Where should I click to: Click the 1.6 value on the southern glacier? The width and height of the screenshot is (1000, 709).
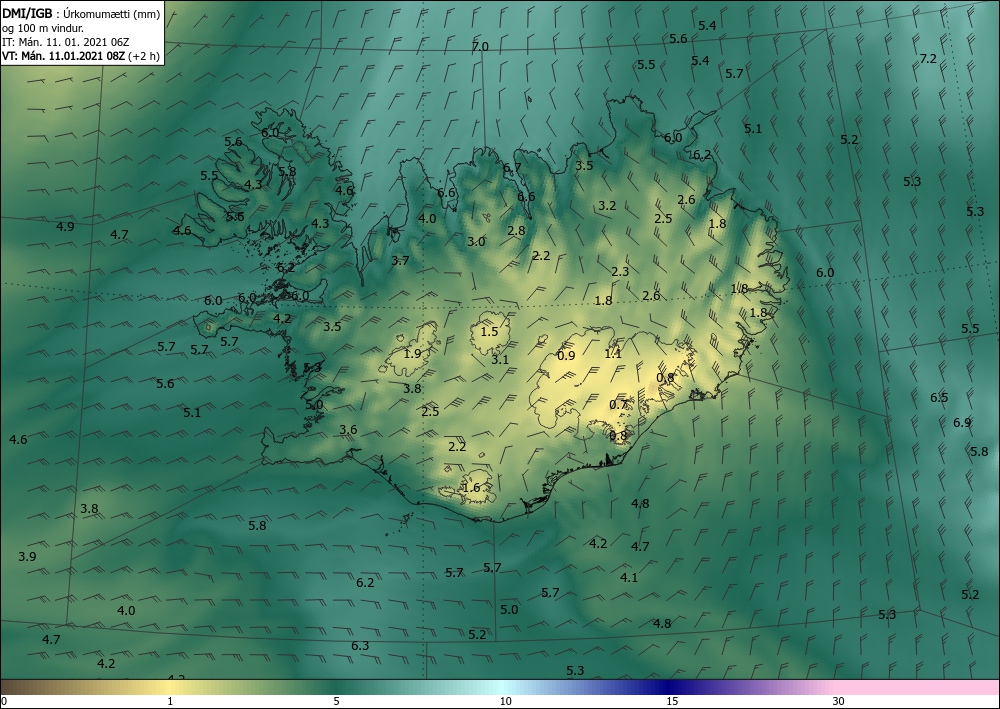pos(471,488)
